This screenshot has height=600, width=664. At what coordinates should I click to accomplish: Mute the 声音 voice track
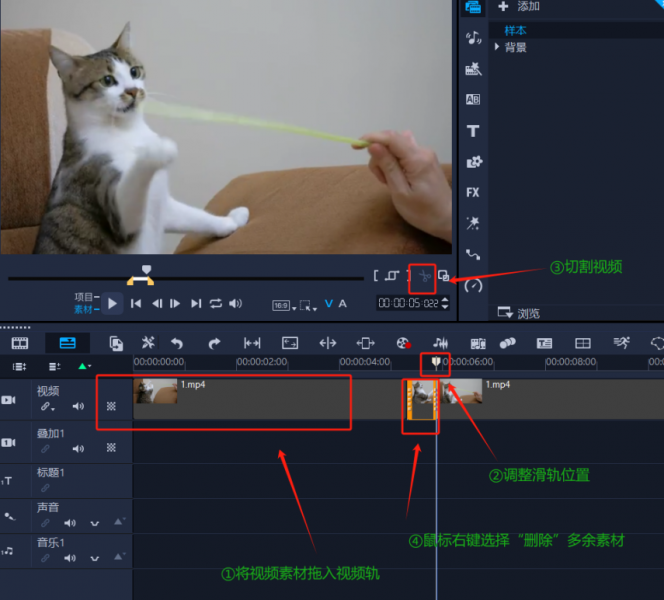tap(70, 523)
